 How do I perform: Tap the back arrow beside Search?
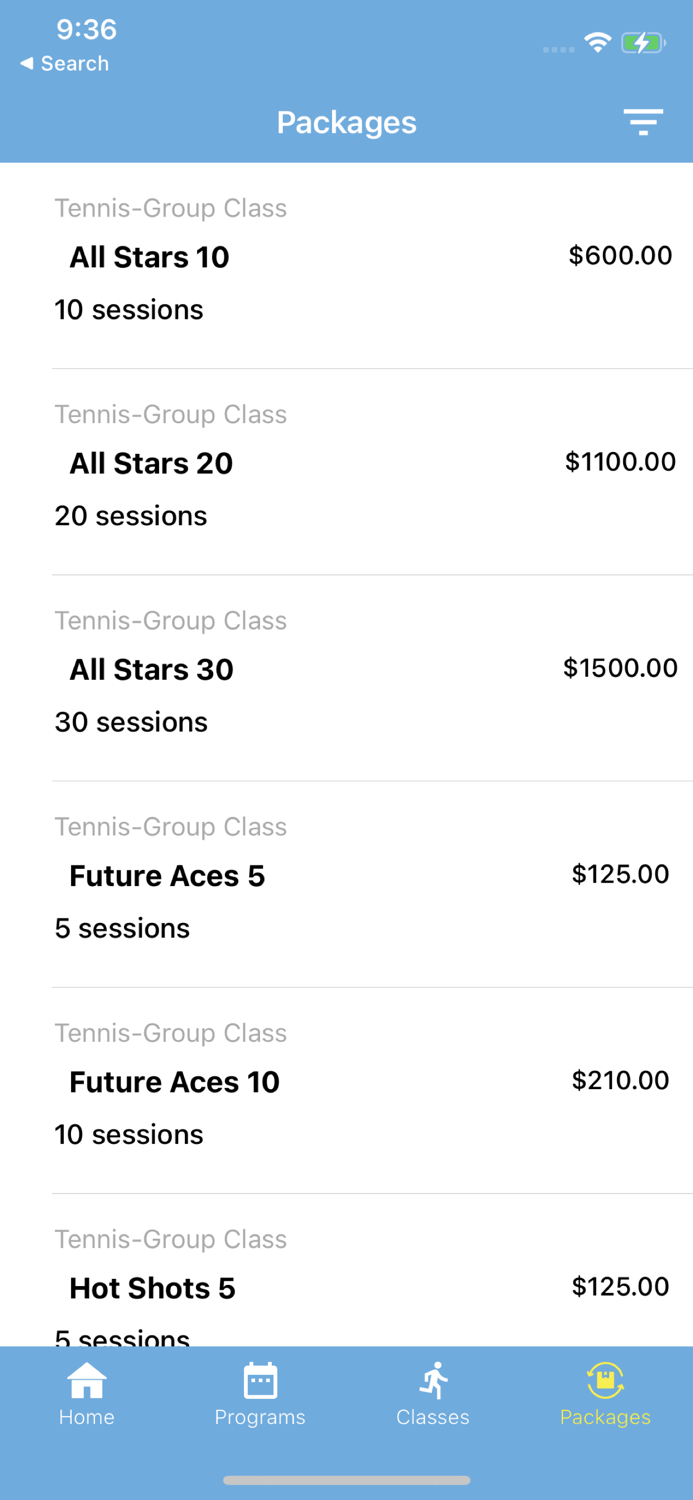pos(26,64)
